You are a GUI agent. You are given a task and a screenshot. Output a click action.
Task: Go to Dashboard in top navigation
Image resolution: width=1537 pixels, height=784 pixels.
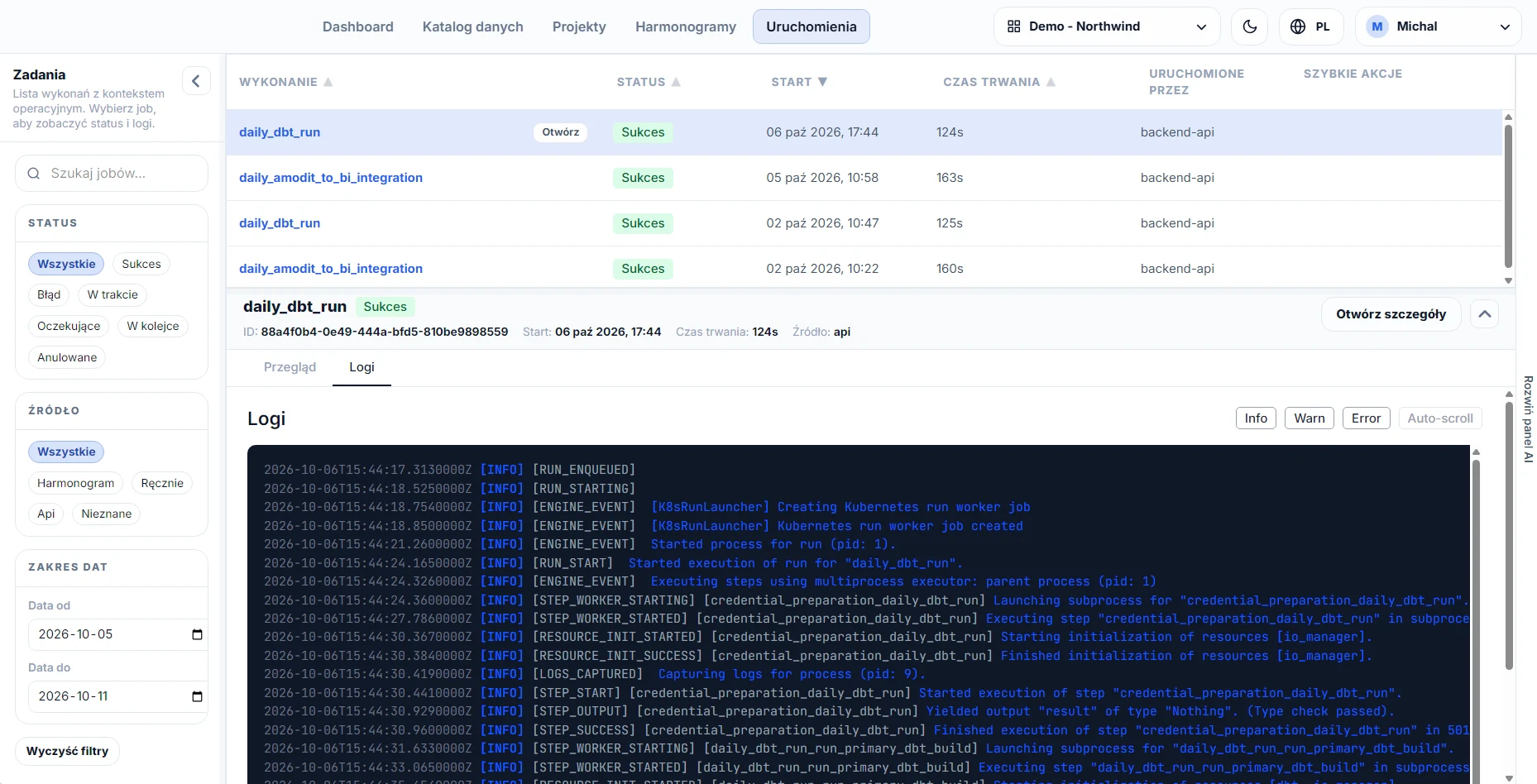pos(358,26)
